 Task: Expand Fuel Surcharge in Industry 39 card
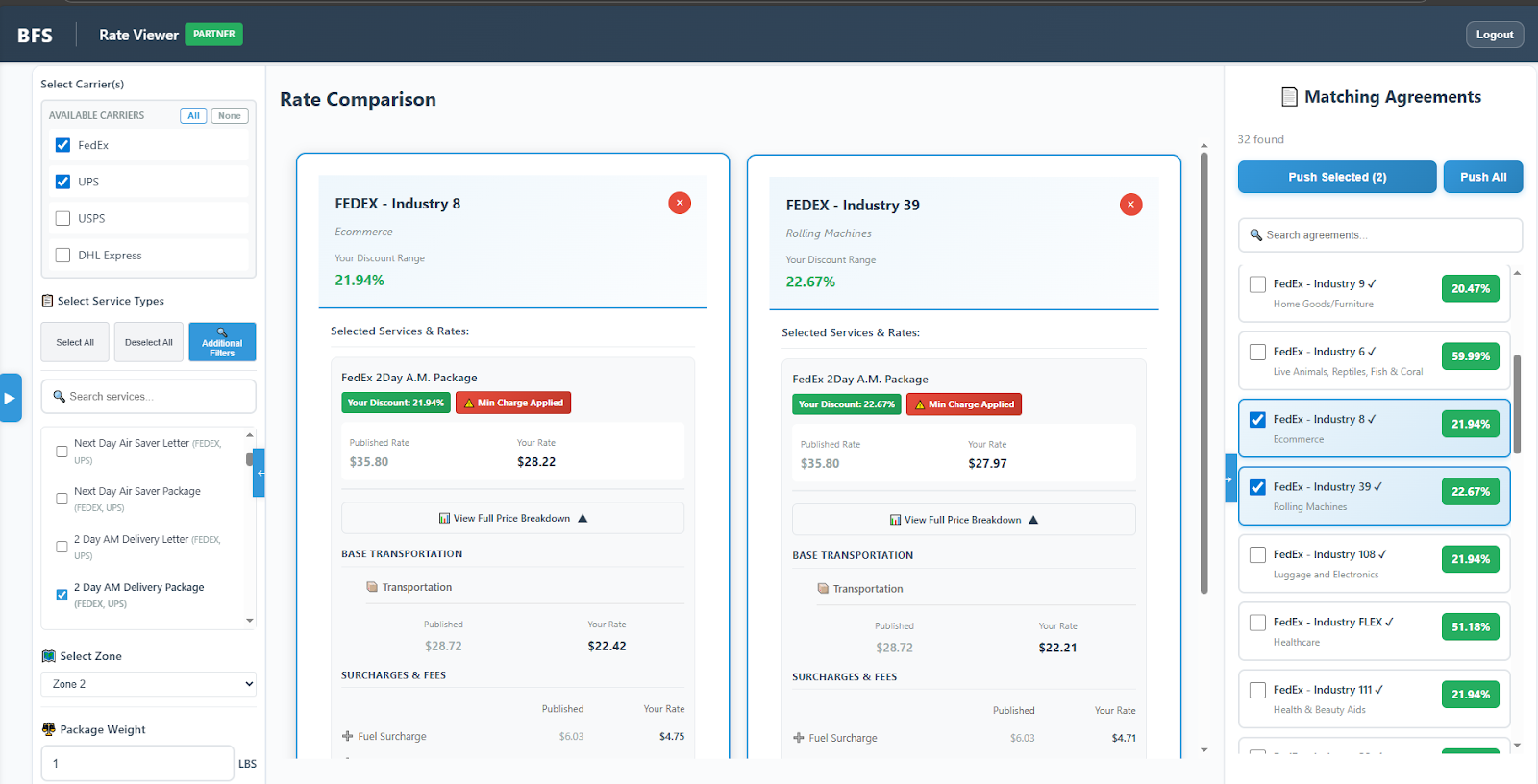coord(799,738)
